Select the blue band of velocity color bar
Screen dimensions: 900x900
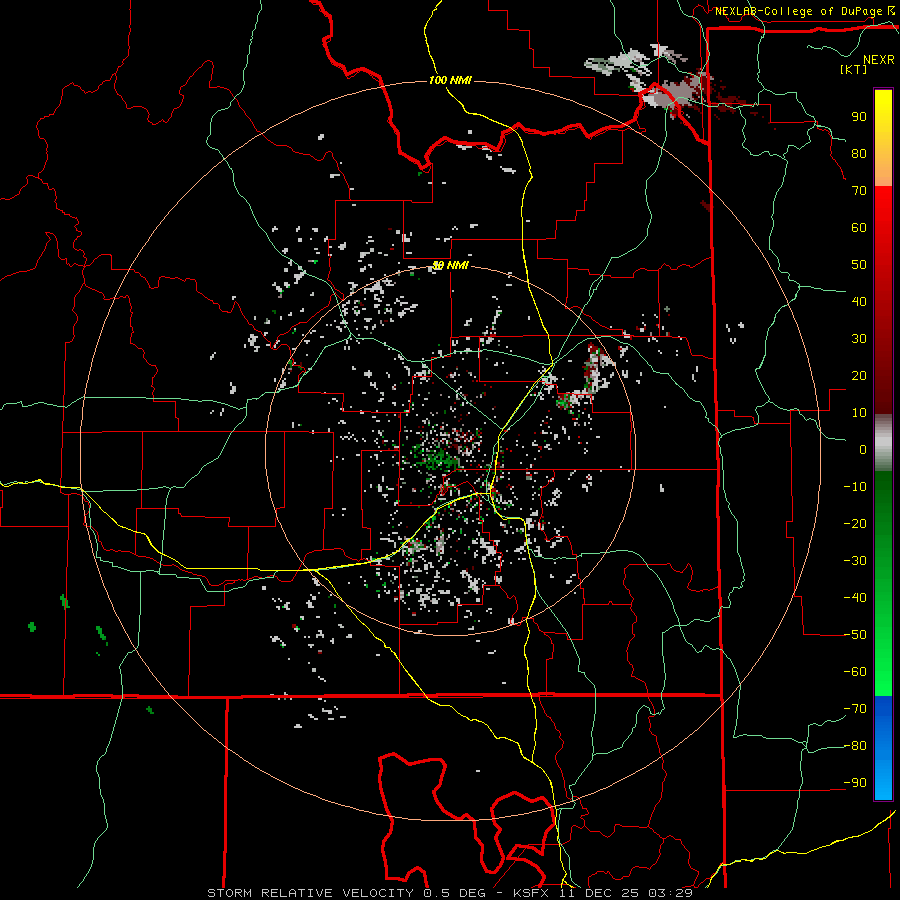coord(883,746)
